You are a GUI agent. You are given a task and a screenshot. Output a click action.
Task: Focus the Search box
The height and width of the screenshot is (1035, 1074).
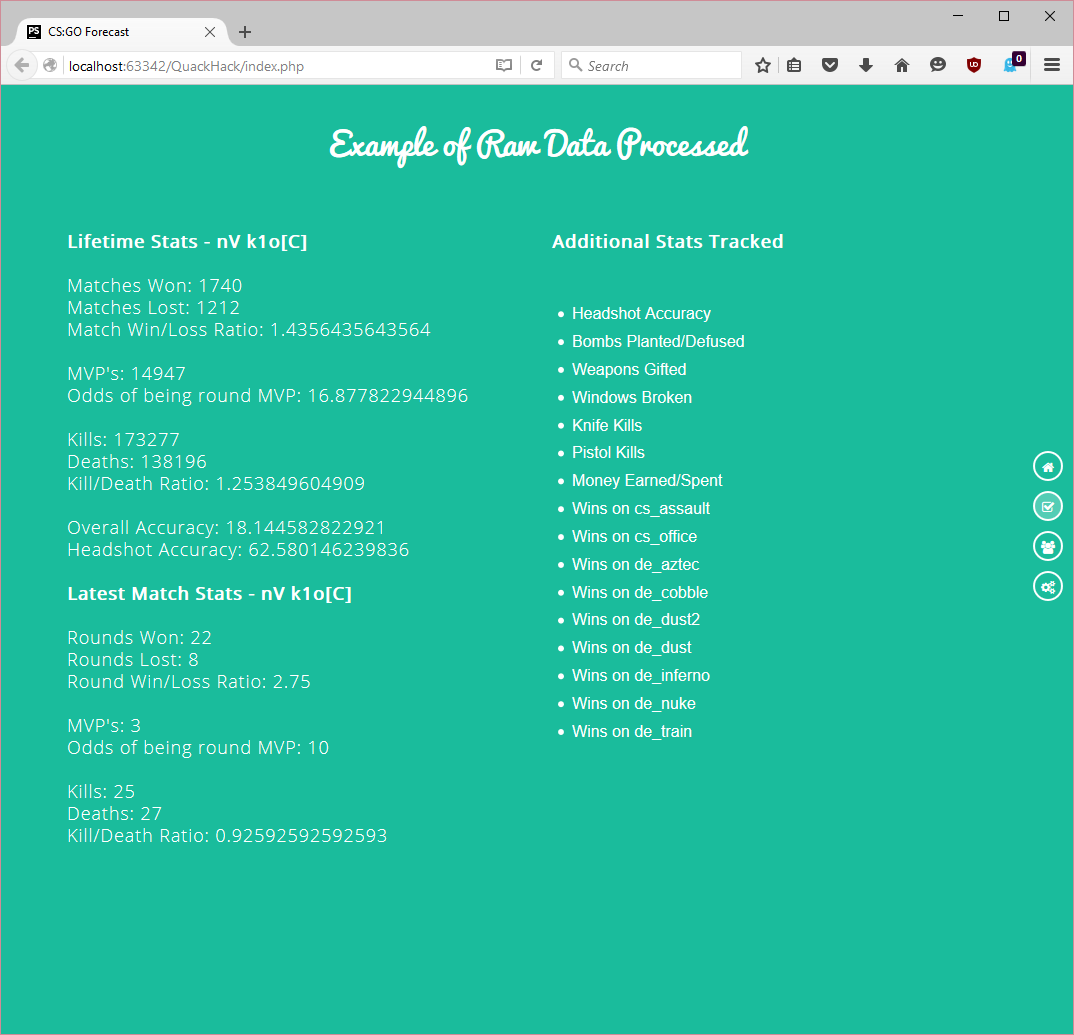click(x=652, y=66)
